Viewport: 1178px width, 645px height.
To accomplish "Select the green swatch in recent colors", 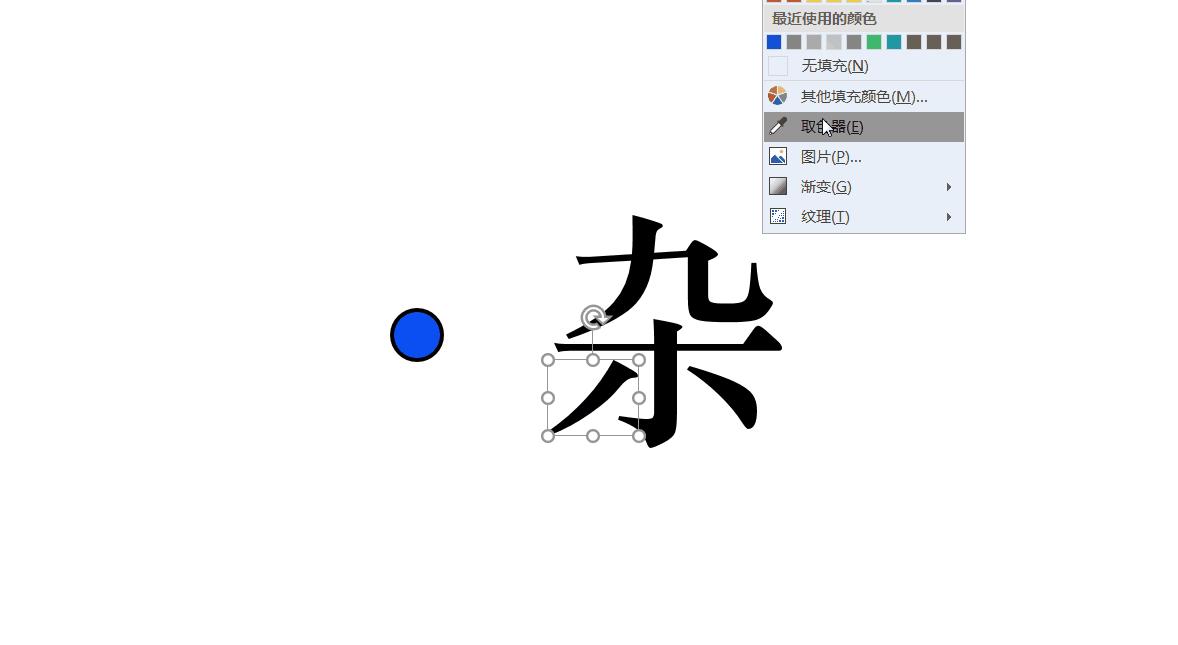I will (874, 41).
